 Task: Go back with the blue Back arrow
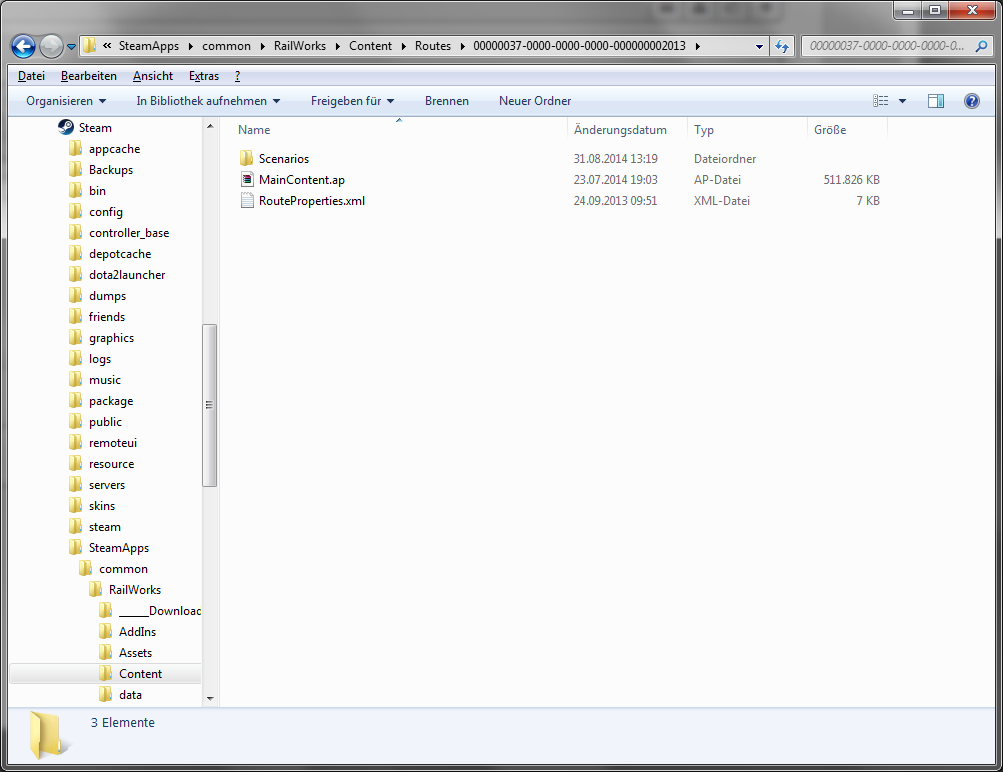click(x=24, y=46)
